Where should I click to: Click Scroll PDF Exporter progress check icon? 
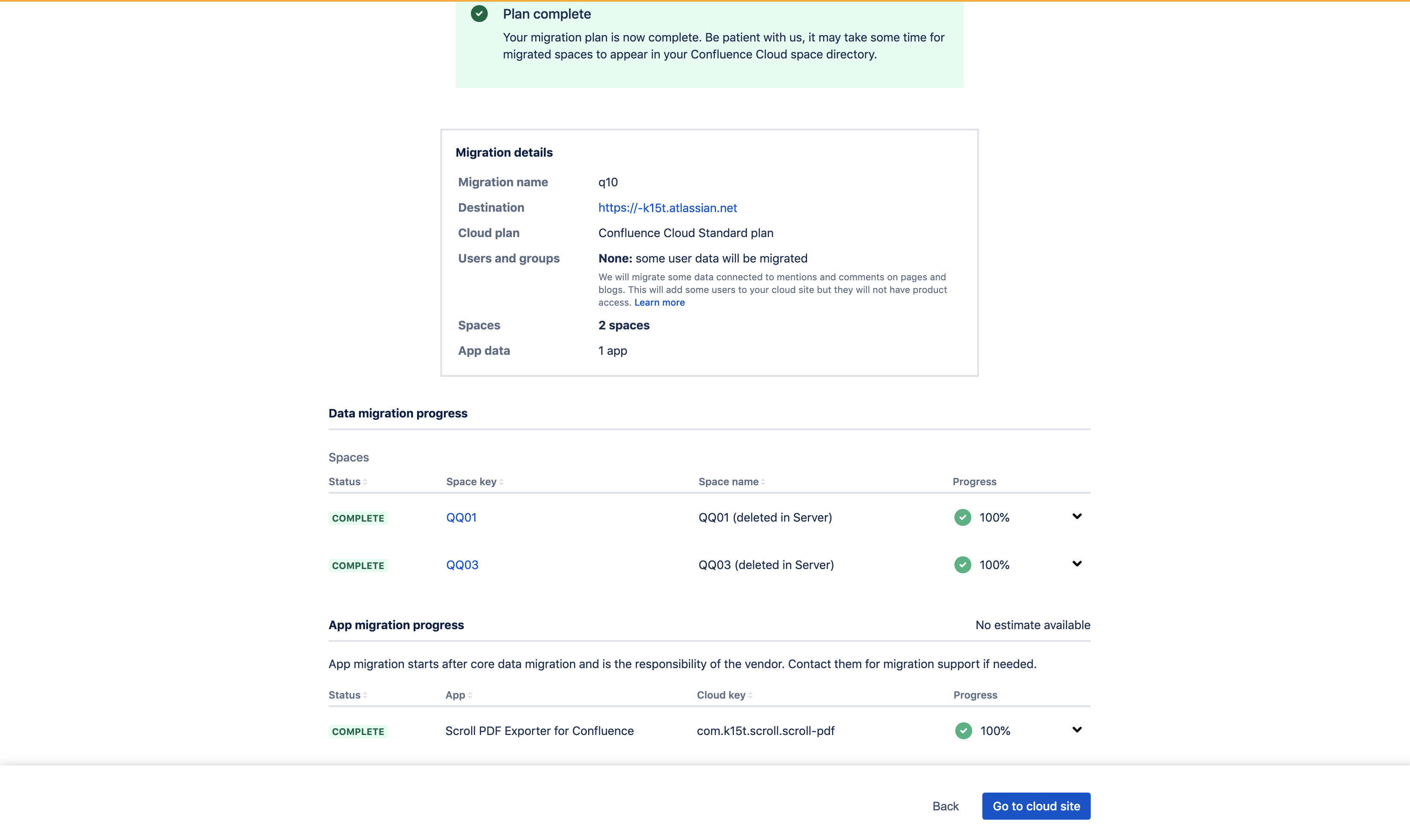tap(963, 731)
